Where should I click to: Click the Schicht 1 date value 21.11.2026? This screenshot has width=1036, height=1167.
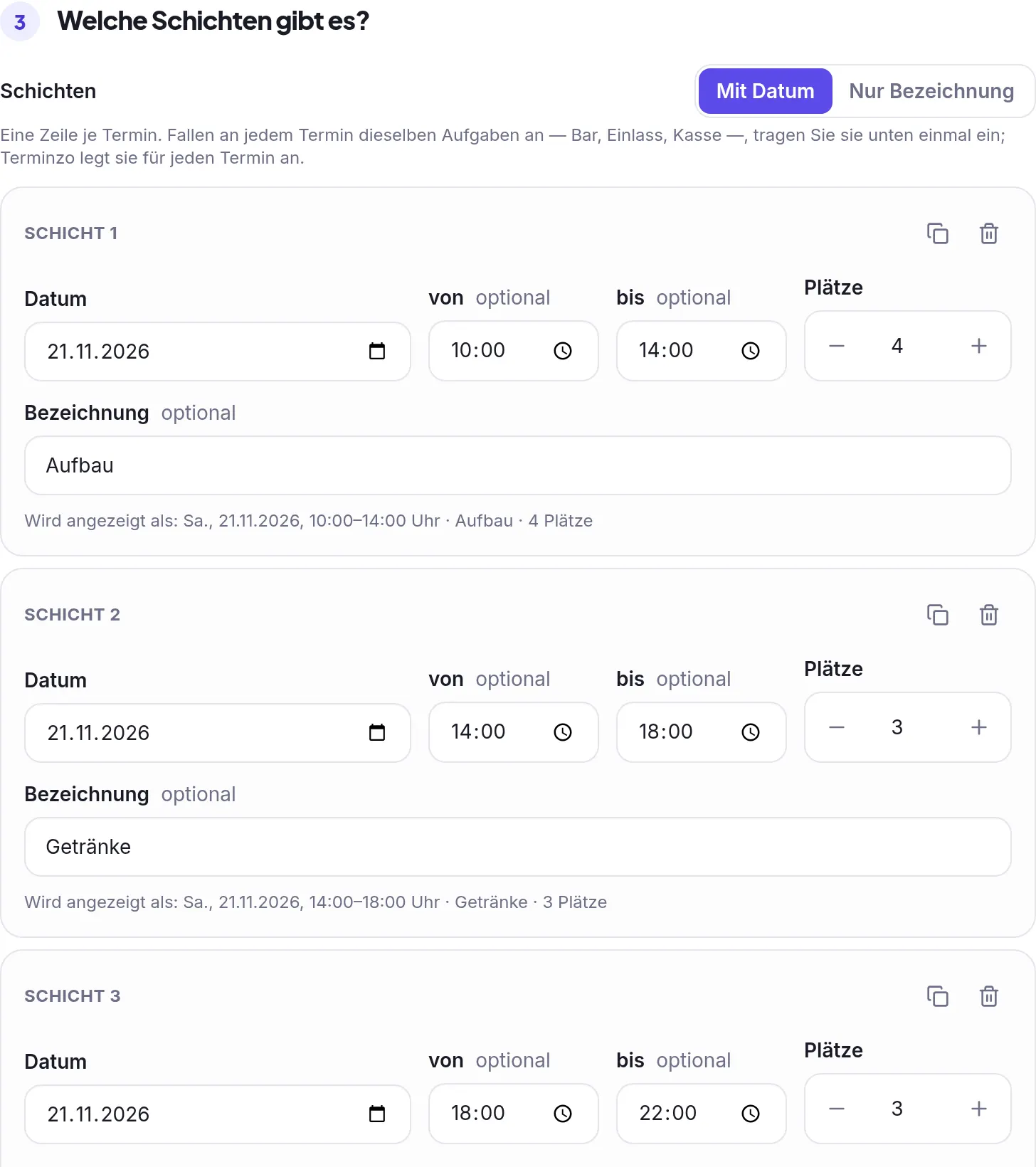click(x=98, y=352)
